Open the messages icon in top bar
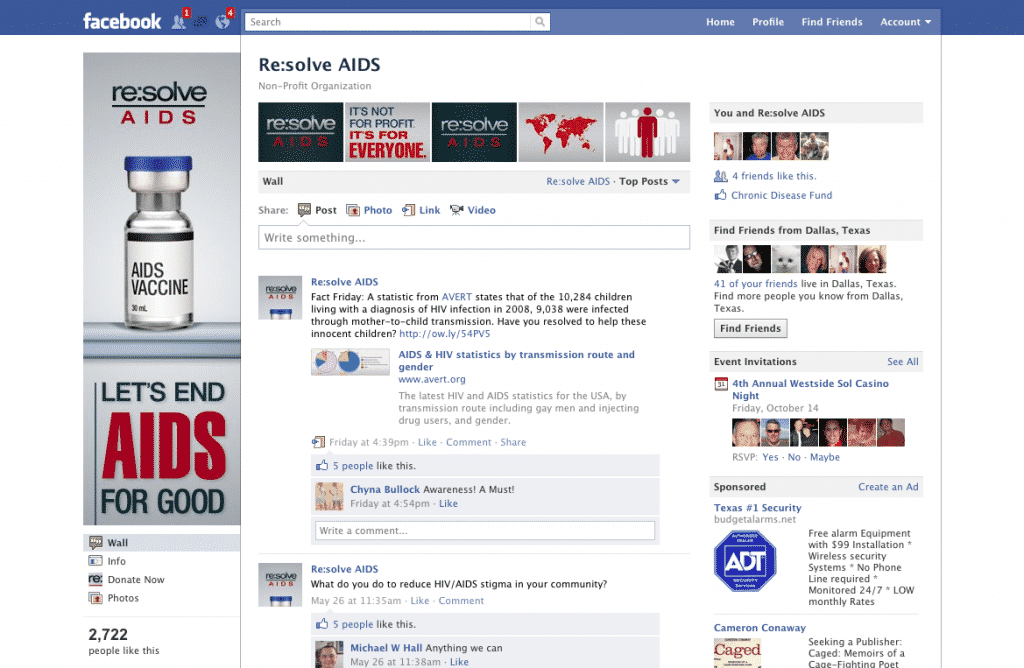Screen dimensions: 1024x668 [x=201, y=21]
